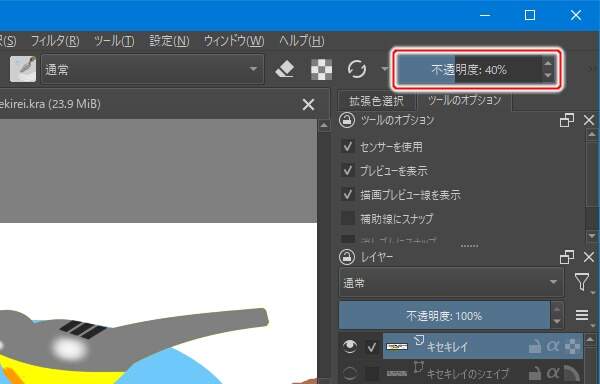Screen dimensions: 600x384
Task: Uncheck 描画プレビュー線を表示 checkbox
Action: (347, 194)
